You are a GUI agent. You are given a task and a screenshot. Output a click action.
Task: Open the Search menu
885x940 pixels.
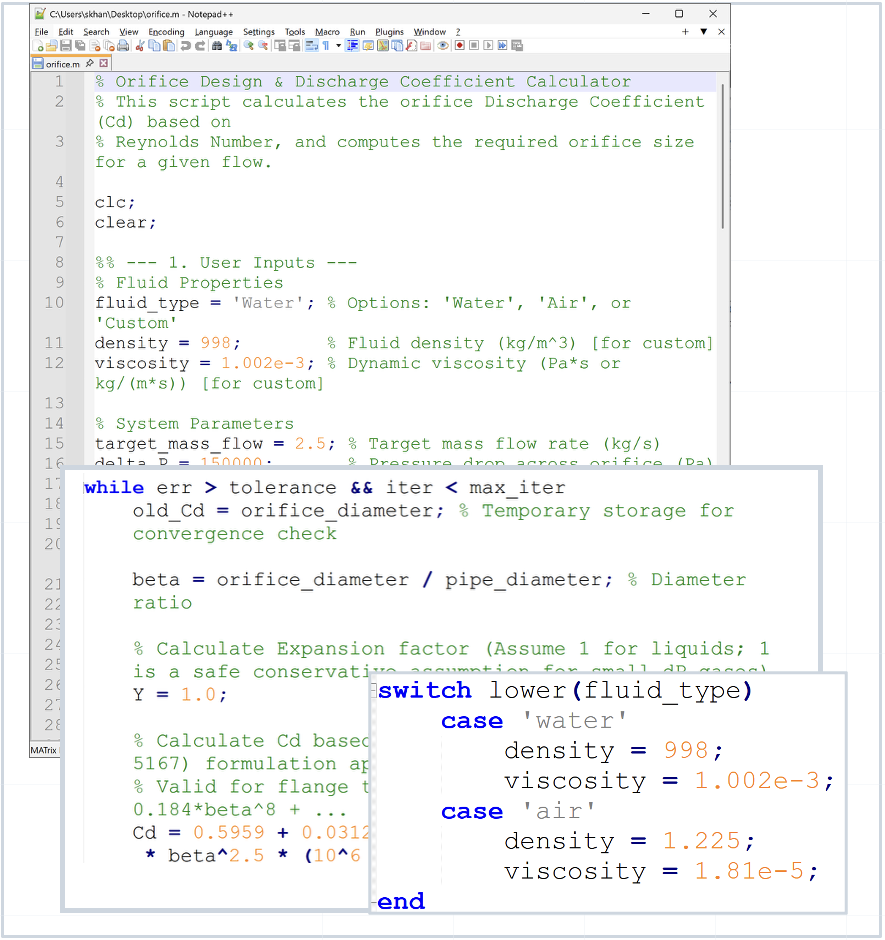pyautogui.click(x=96, y=32)
